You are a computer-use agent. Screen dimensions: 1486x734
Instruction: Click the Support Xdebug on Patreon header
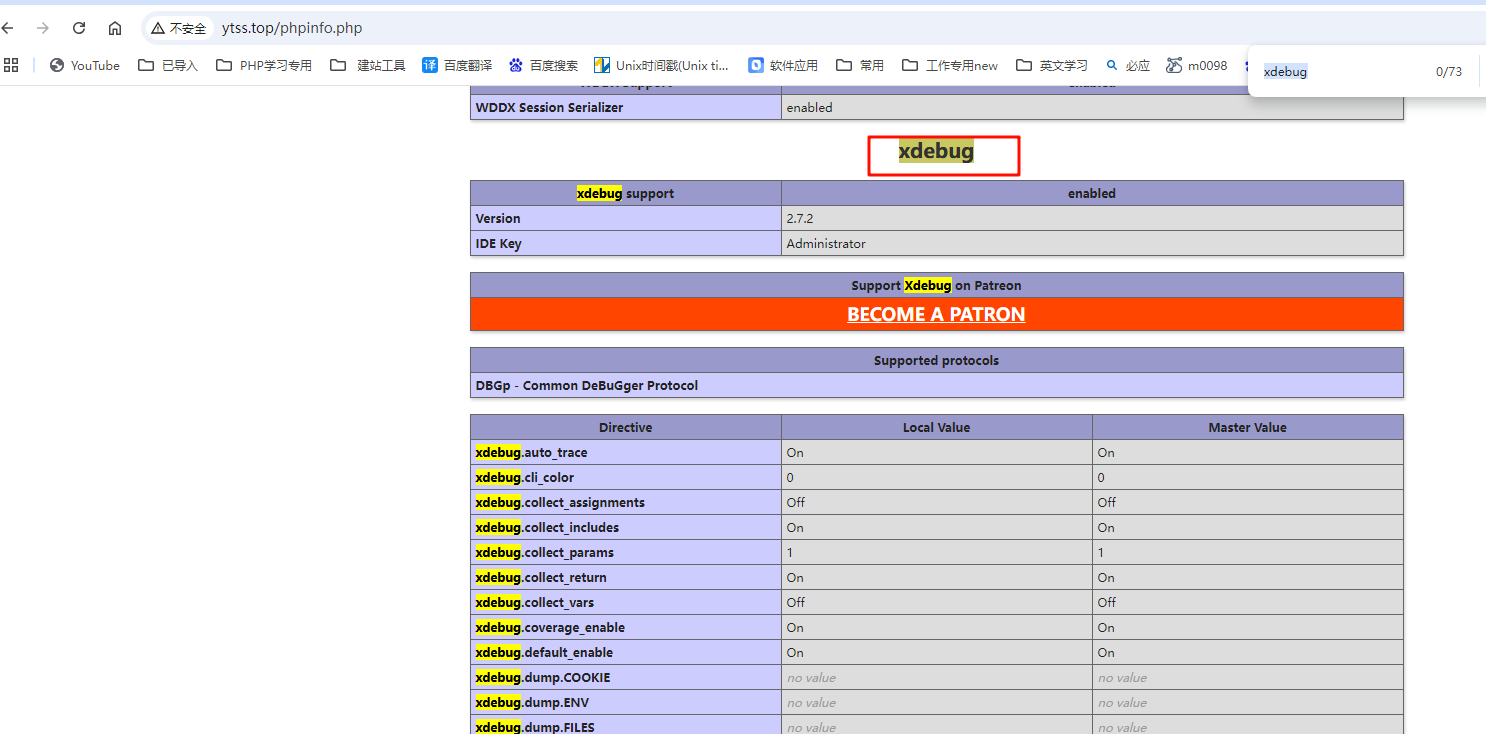936,285
